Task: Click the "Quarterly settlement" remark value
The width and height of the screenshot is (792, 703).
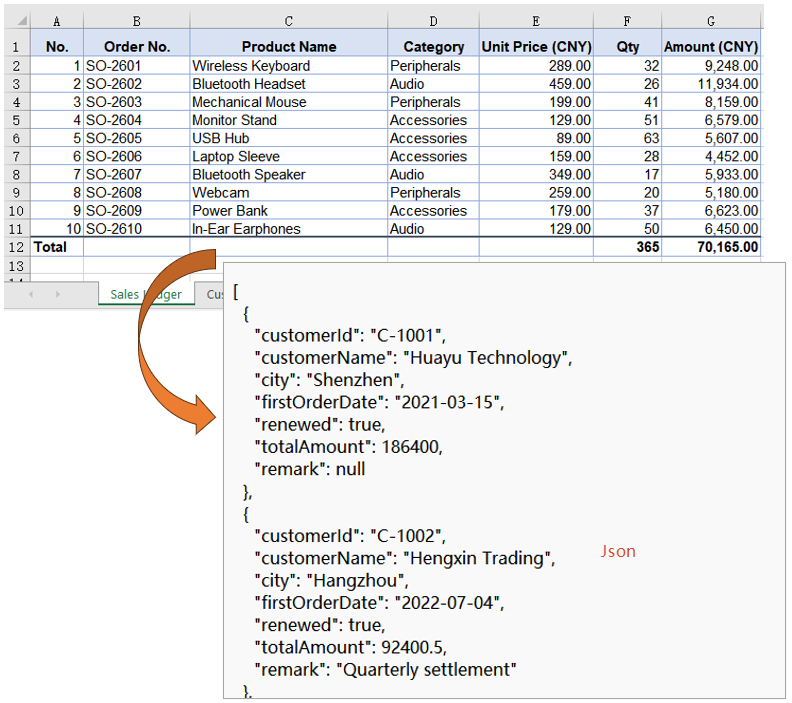Action: (426, 670)
